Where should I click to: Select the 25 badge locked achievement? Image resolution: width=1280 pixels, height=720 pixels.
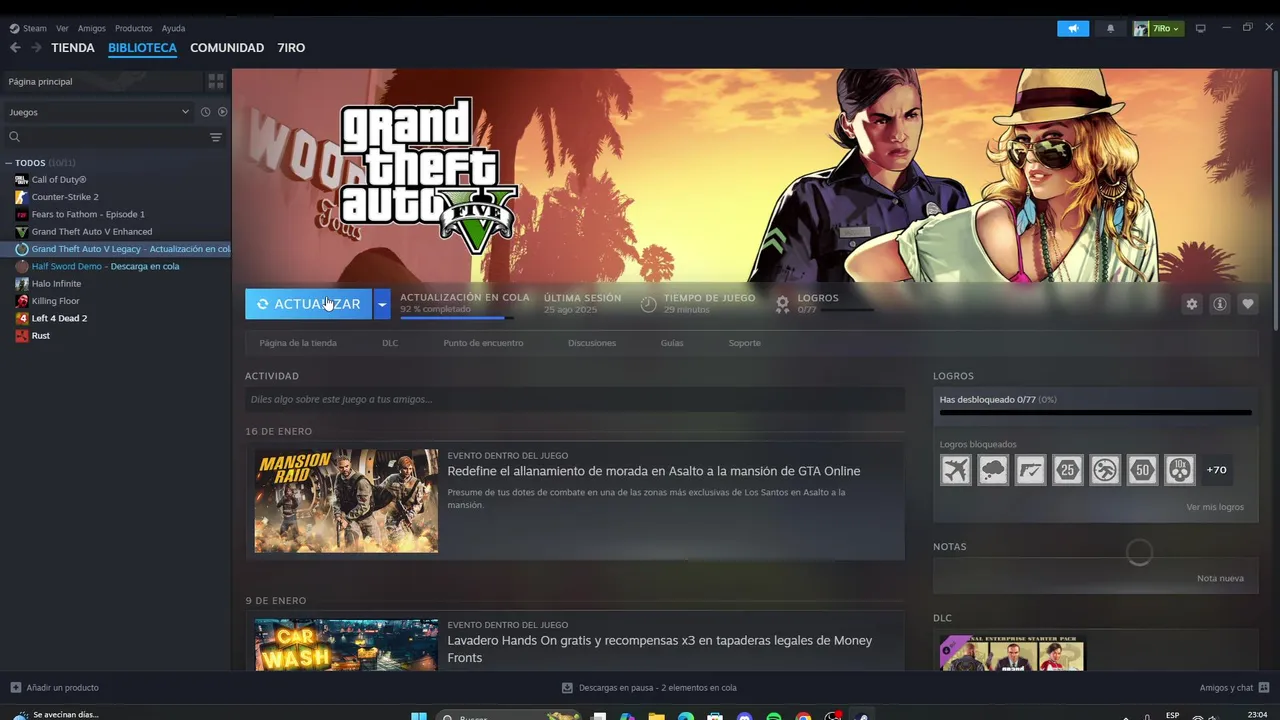click(x=1068, y=470)
